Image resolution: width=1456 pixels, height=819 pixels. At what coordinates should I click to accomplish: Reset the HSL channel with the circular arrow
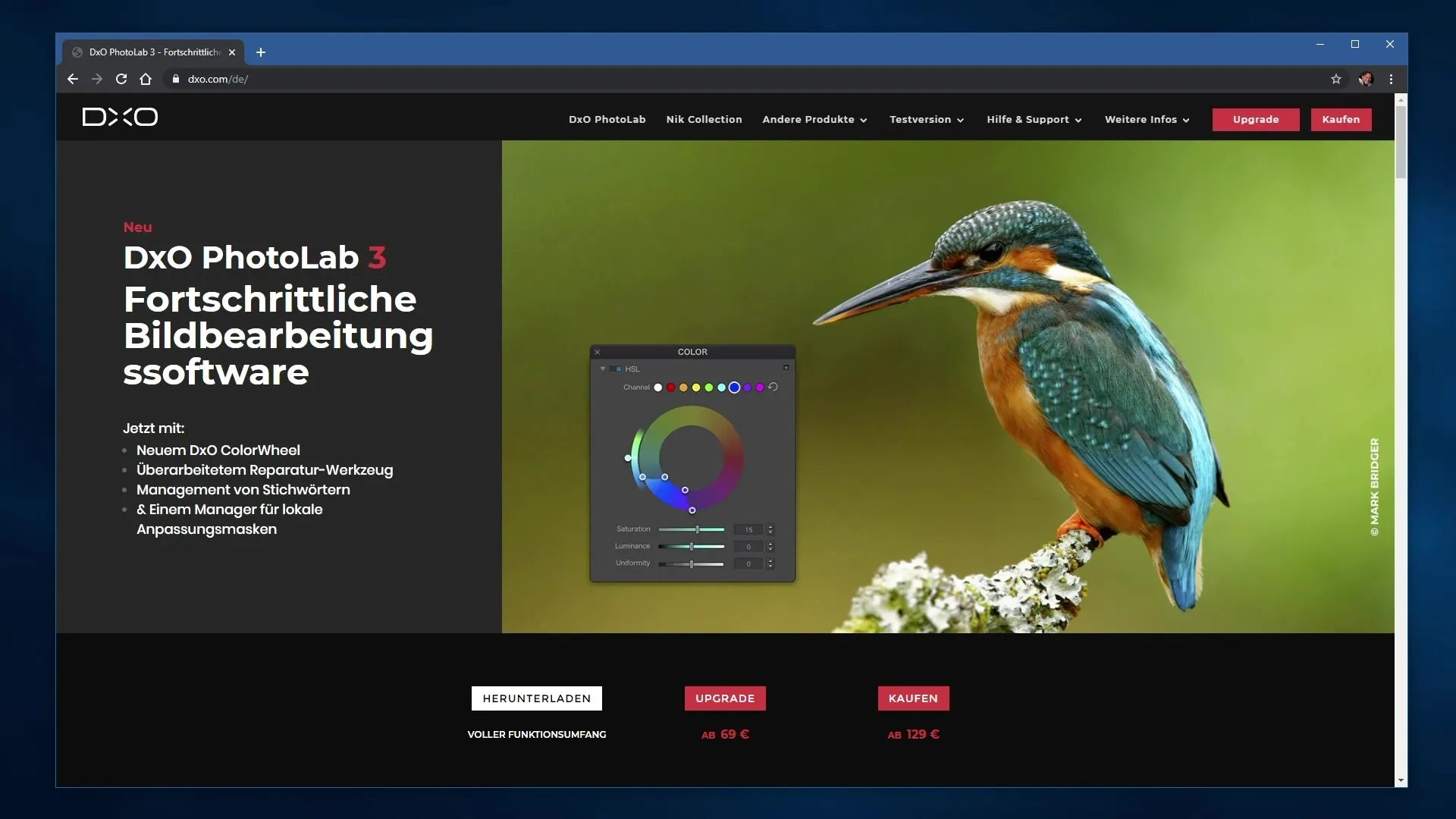point(773,387)
